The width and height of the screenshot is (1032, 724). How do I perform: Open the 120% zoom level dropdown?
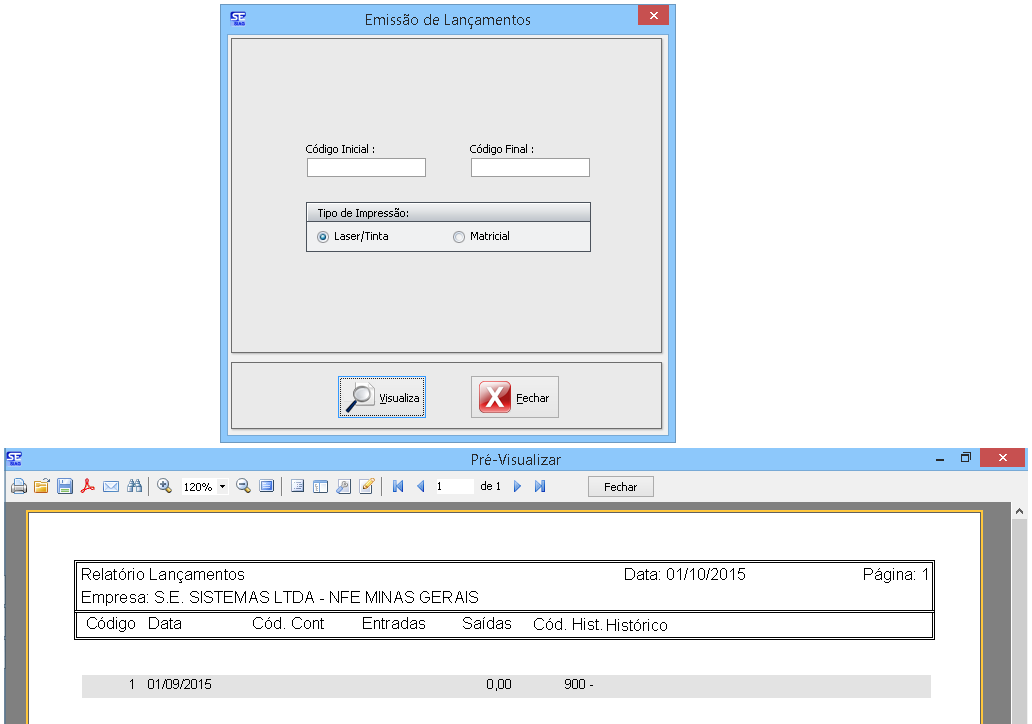click(222, 487)
